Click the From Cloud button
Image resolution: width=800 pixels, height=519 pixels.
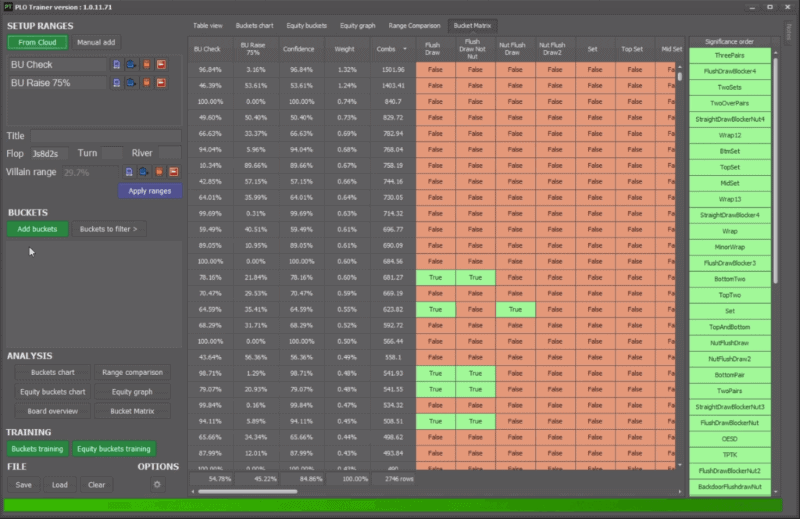click(x=37, y=42)
